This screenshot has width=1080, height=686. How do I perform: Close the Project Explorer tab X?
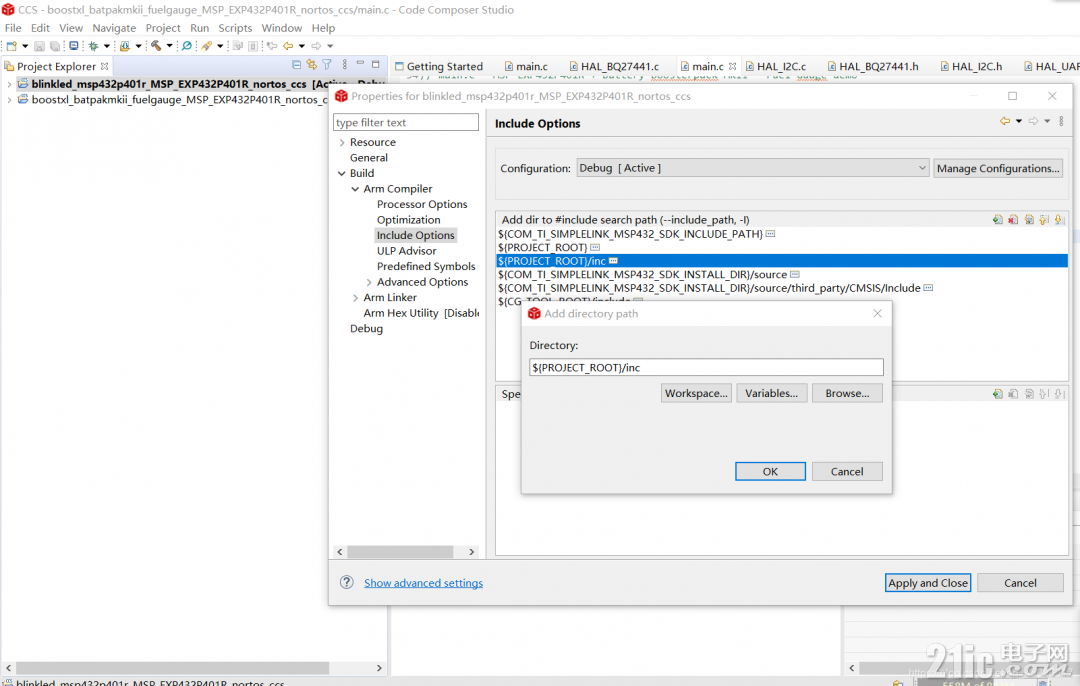coord(105,66)
